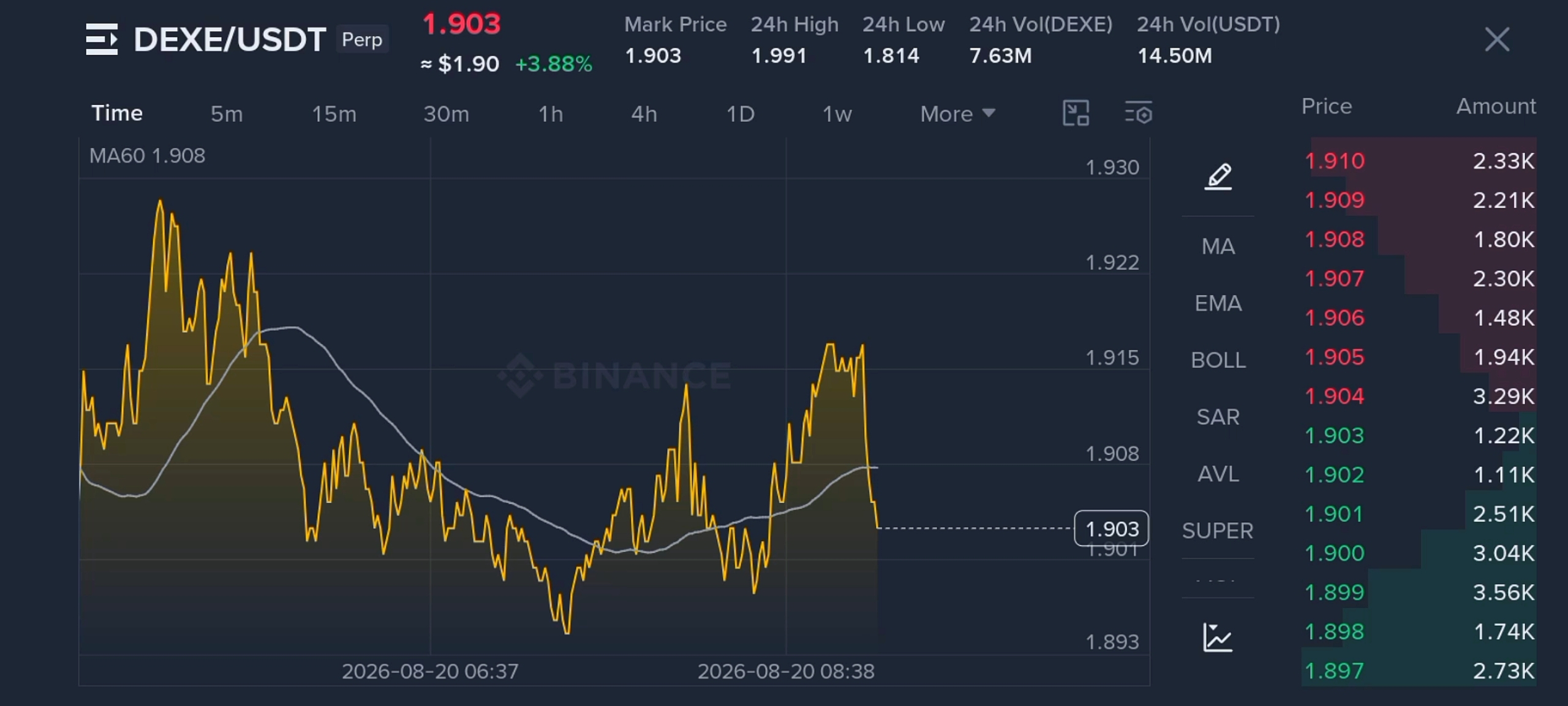Toggle the SAR indicator
The height and width of the screenshot is (706, 1568).
pyautogui.click(x=1218, y=417)
